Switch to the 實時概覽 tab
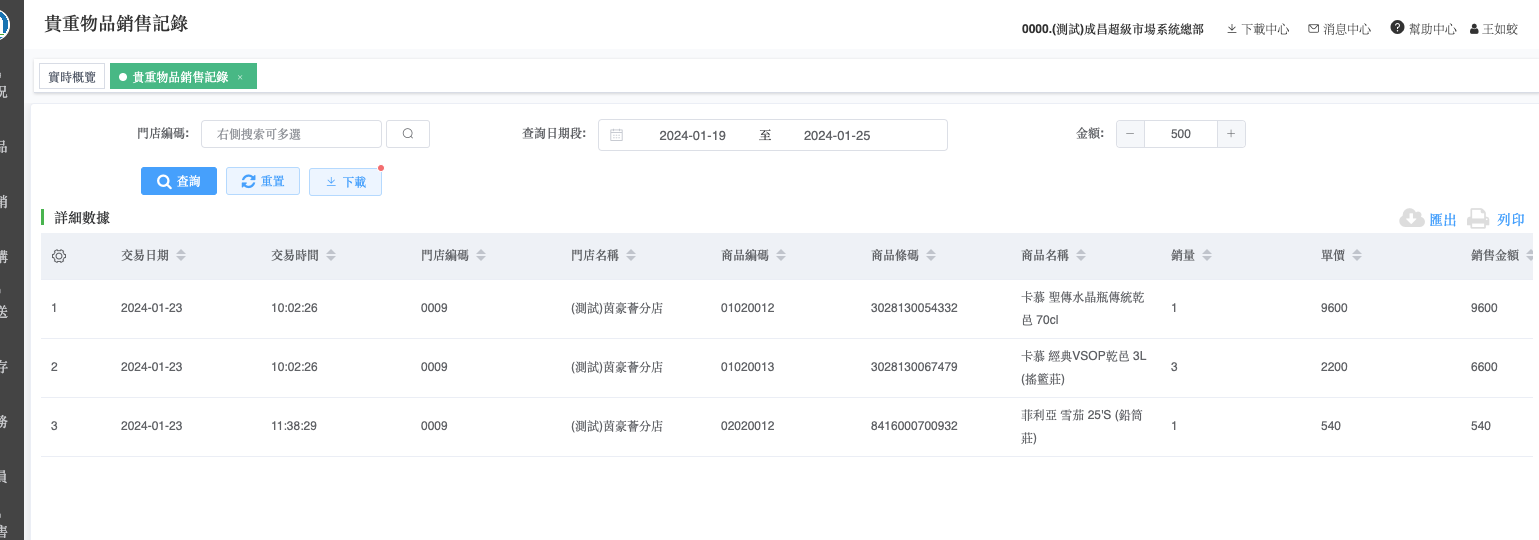Screen dimensions: 1539x540 tap(72, 77)
